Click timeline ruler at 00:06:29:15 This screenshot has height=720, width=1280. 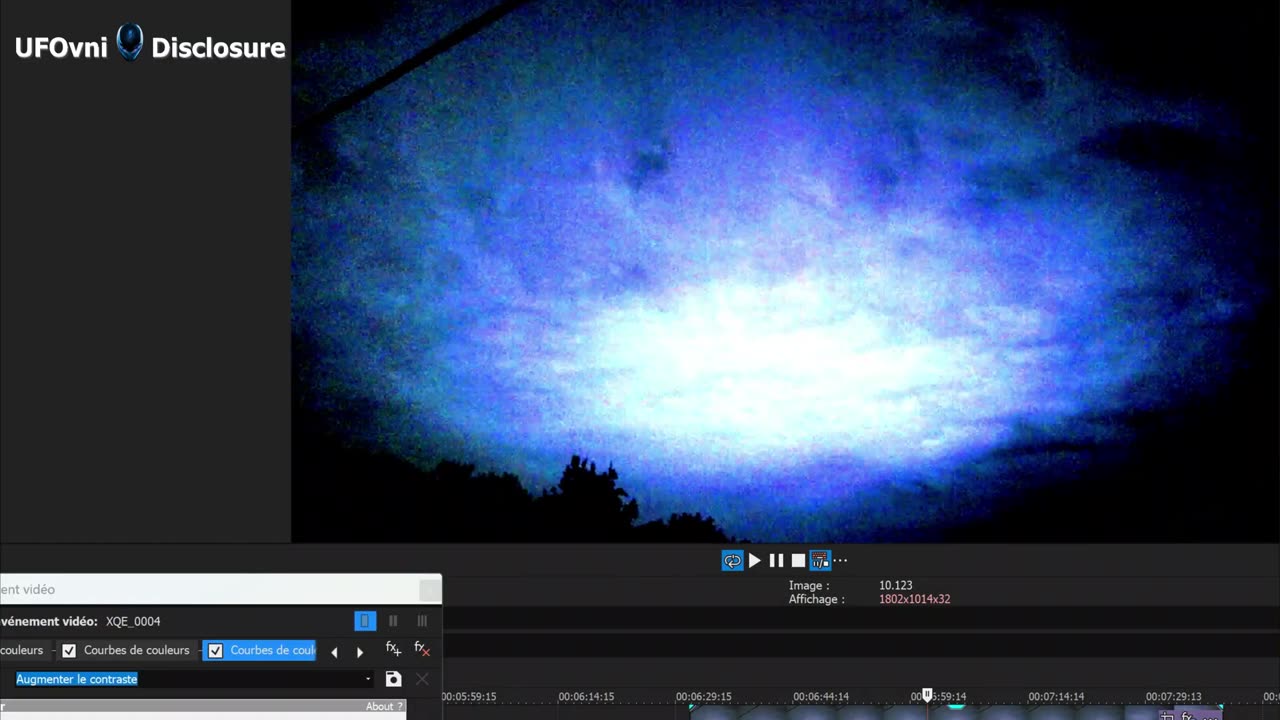(x=703, y=697)
